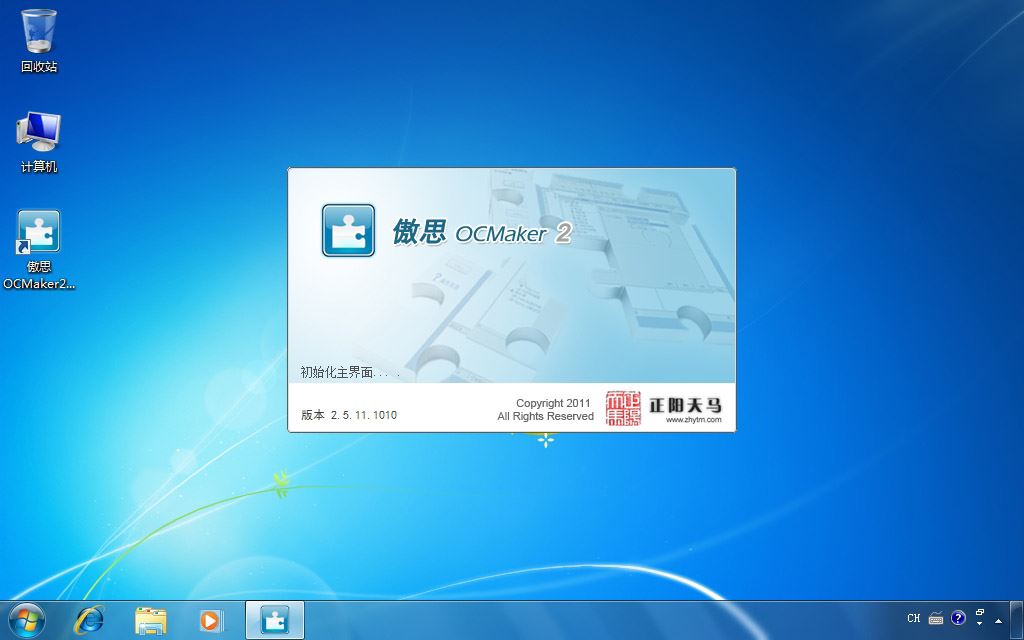Click the language bar restore button

[x=980, y=613]
